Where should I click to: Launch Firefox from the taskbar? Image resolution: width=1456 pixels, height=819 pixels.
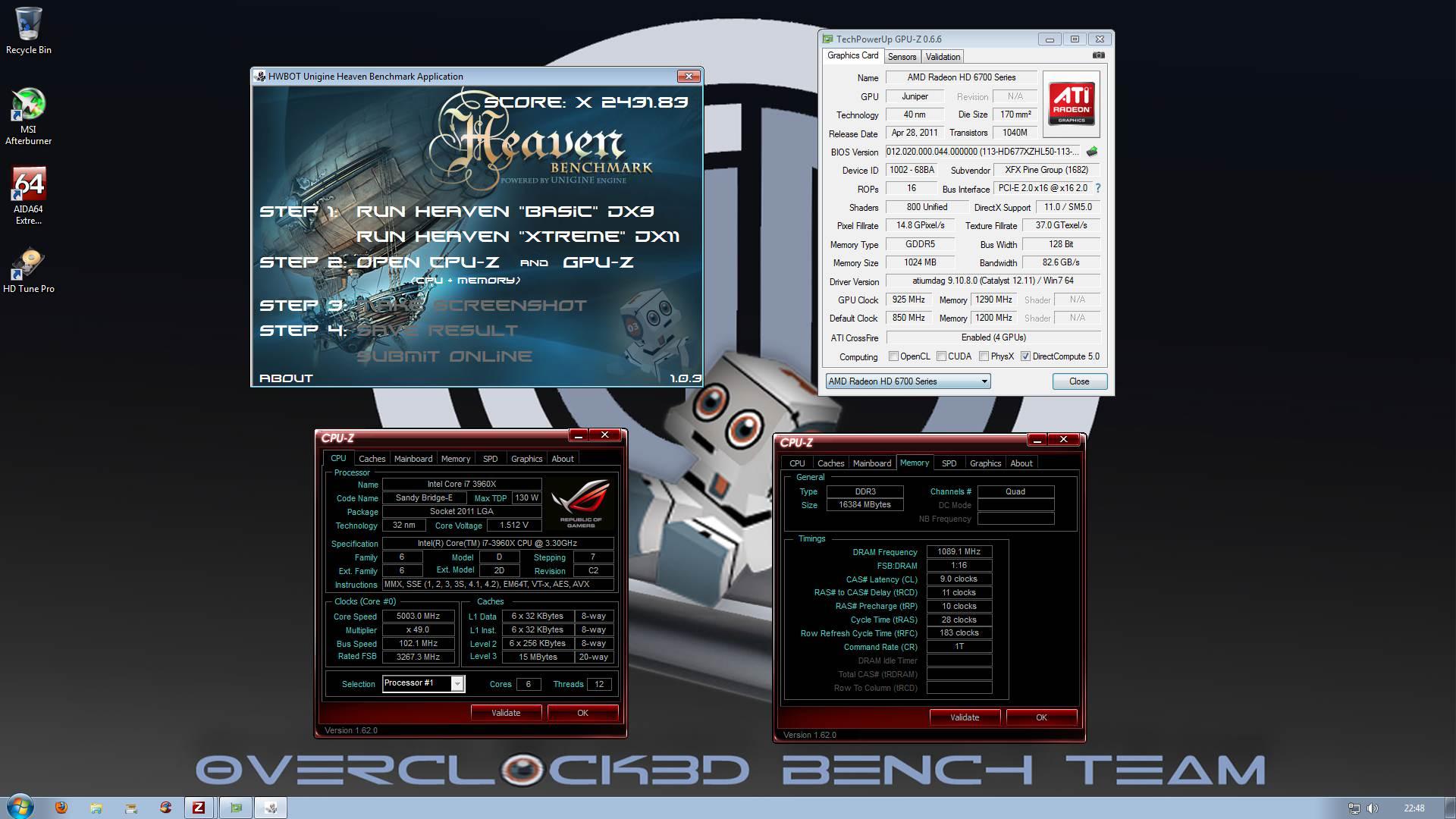[61, 808]
